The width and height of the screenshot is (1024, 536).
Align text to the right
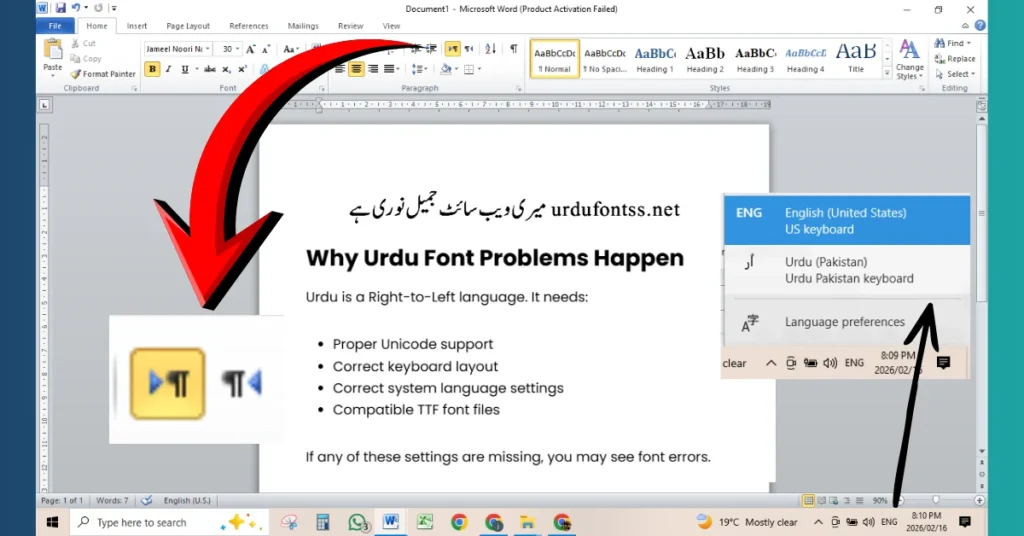pos(373,69)
